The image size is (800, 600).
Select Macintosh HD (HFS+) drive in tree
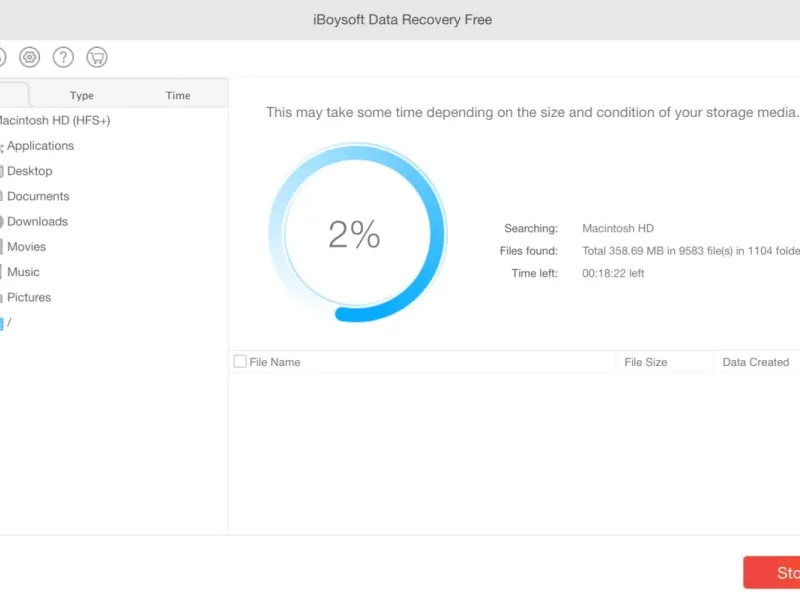(x=54, y=121)
